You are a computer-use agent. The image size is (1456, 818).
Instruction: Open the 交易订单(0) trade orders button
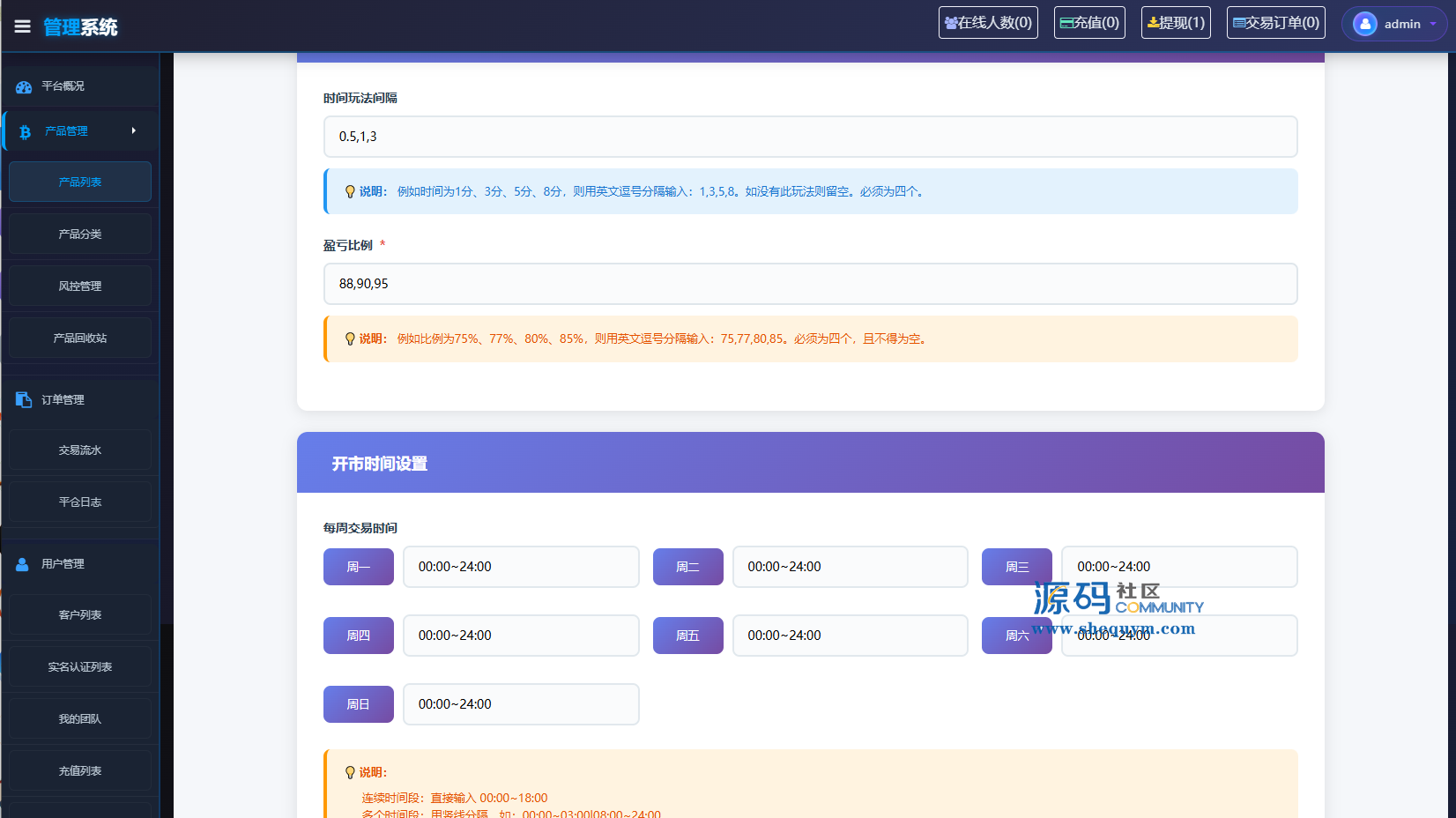[1276, 23]
